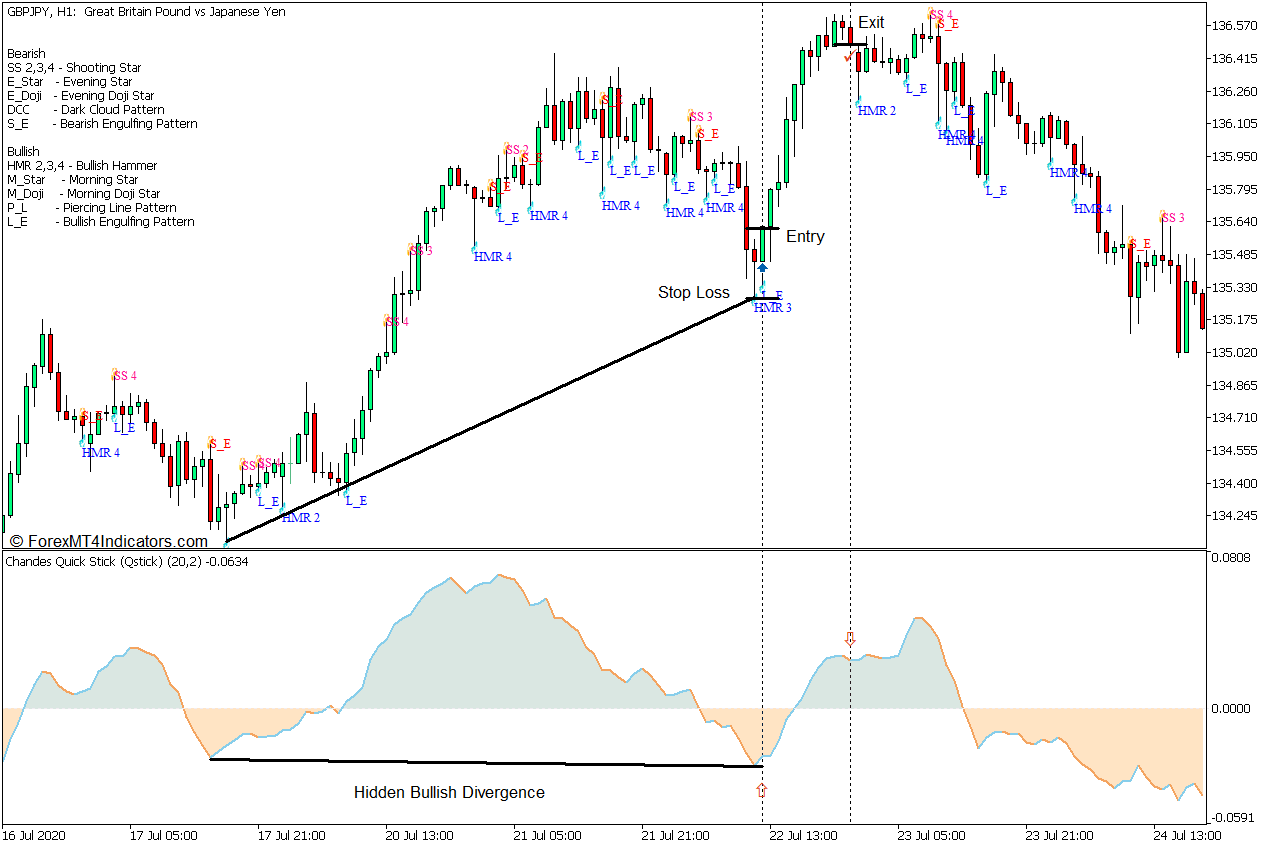Click the SS 3 shooting star marker at far right
The image size is (1276, 848).
coord(1172,218)
